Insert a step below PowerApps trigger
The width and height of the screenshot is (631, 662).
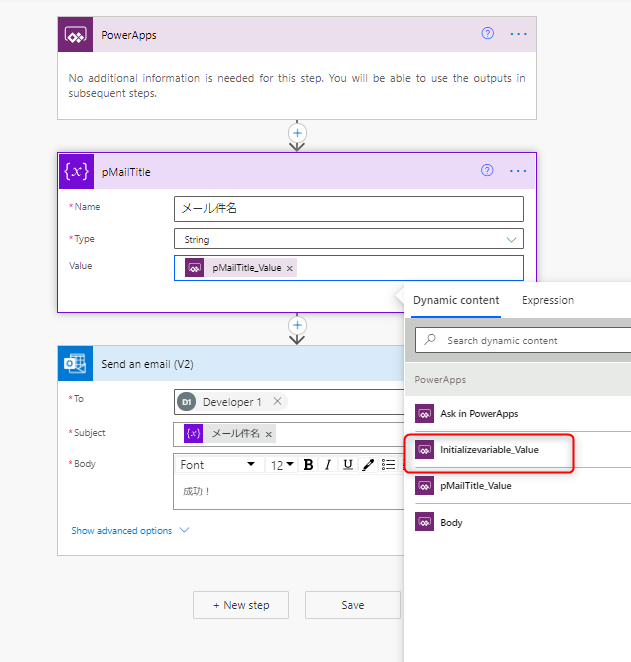(x=297, y=133)
